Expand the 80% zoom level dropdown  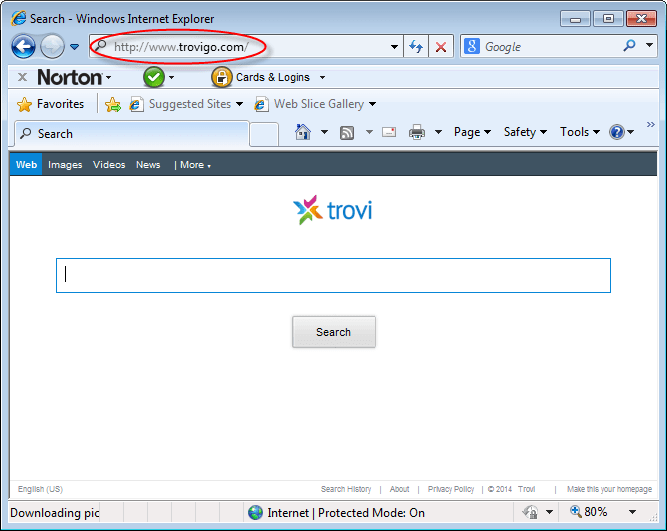[x=633, y=512]
